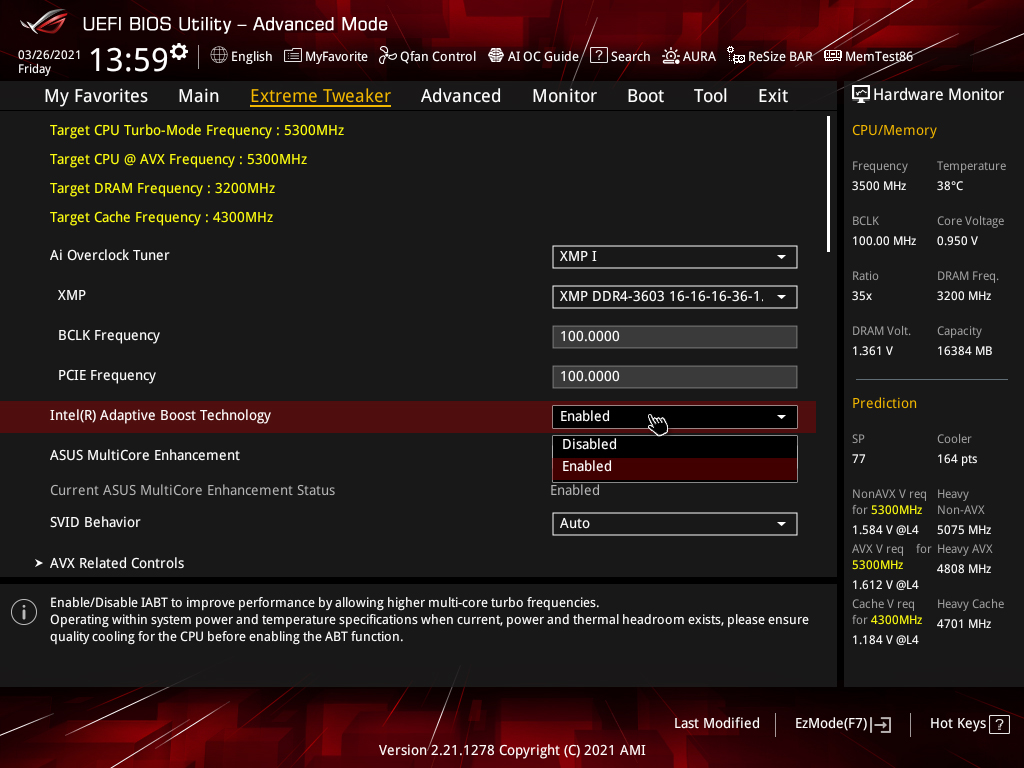Click the 1.361 V DRAM voltage value

point(872,351)
